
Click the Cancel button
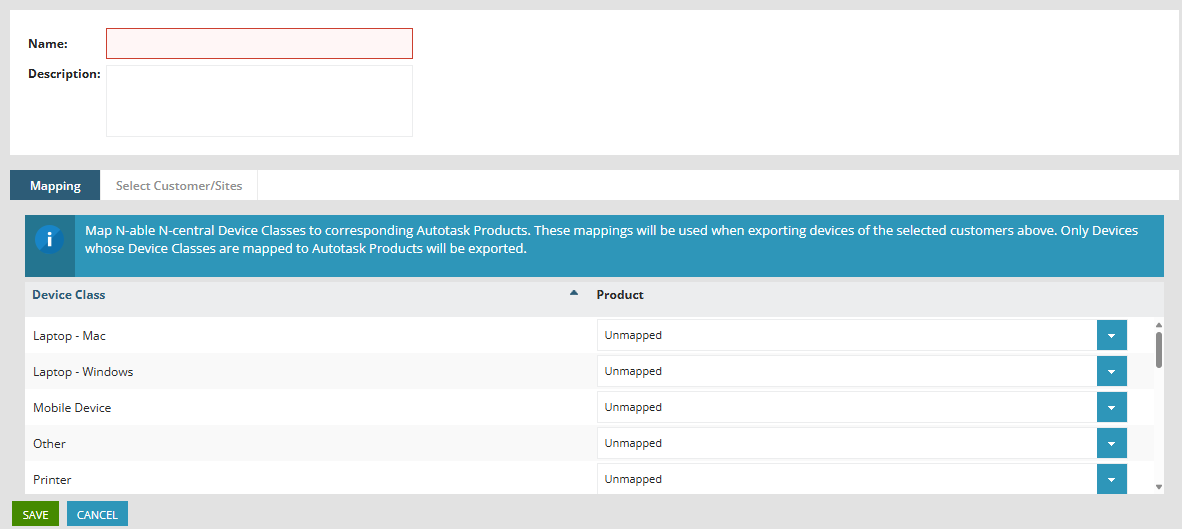pos(97,515)
